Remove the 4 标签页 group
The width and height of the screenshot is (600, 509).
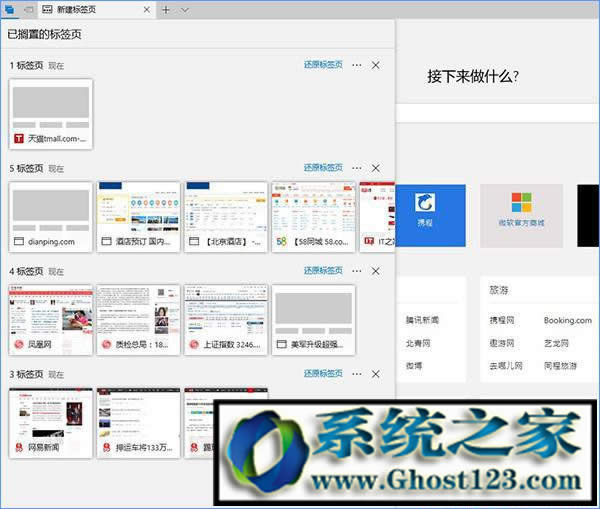pos(376,271)
